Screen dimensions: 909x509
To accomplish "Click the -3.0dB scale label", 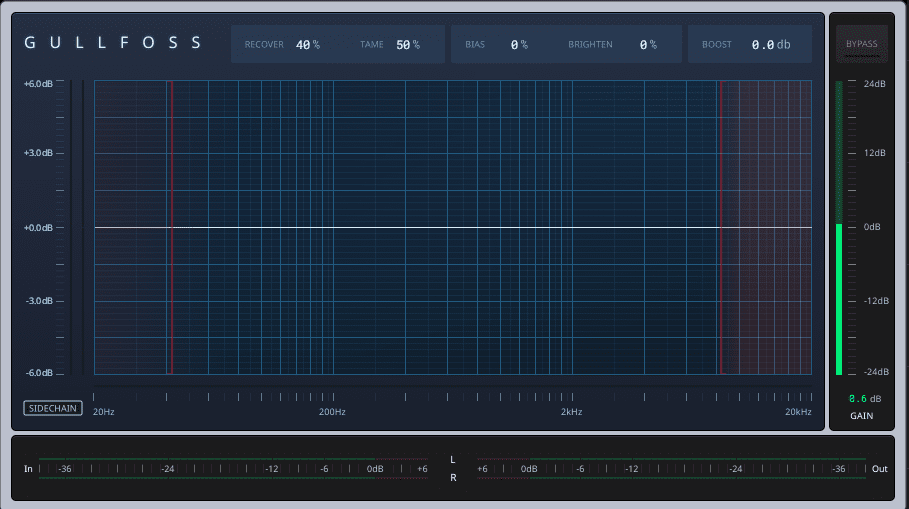I will pos(39,301).
